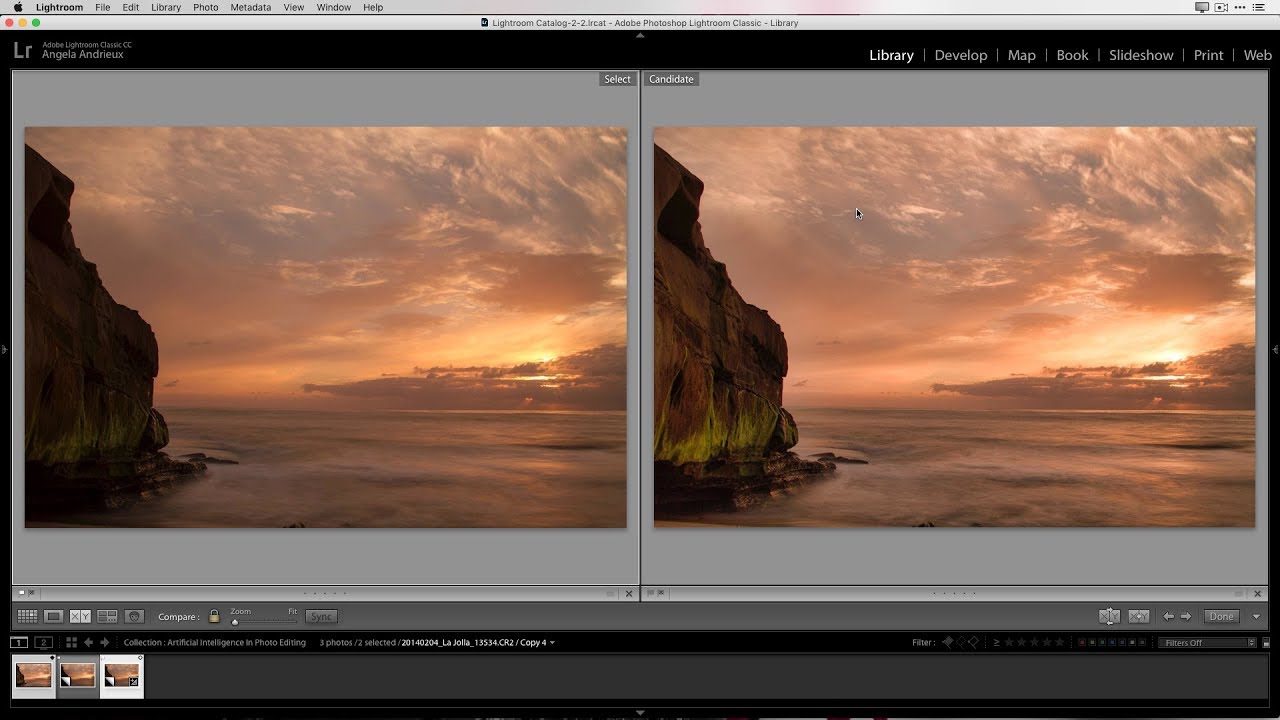Viewport: 1280px width, 720px height.
Task: Select main window display button 1
Action: 19,642
